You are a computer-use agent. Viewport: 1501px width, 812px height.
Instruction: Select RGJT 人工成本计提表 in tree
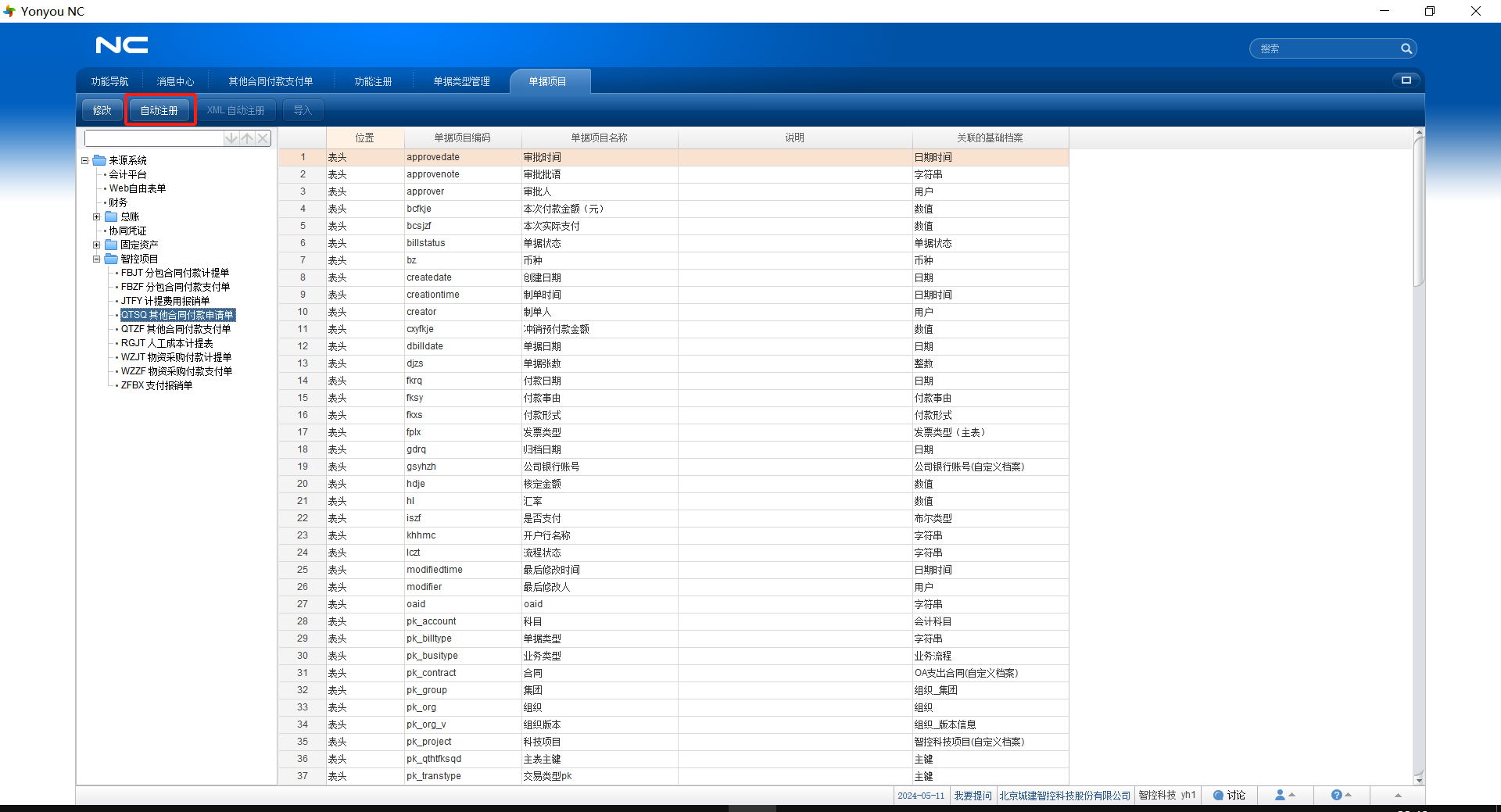167,343
